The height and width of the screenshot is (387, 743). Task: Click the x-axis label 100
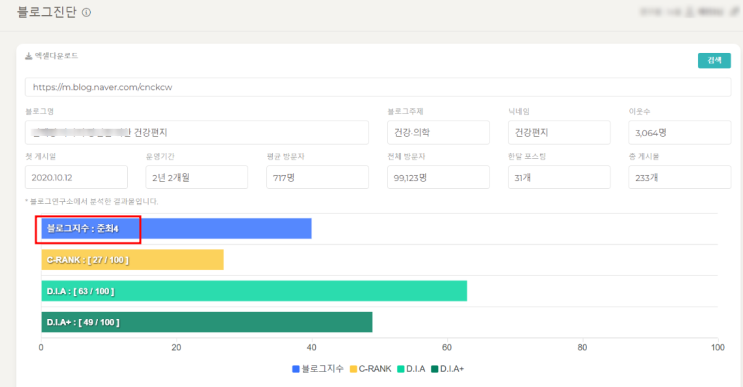[x=717, y=348]
